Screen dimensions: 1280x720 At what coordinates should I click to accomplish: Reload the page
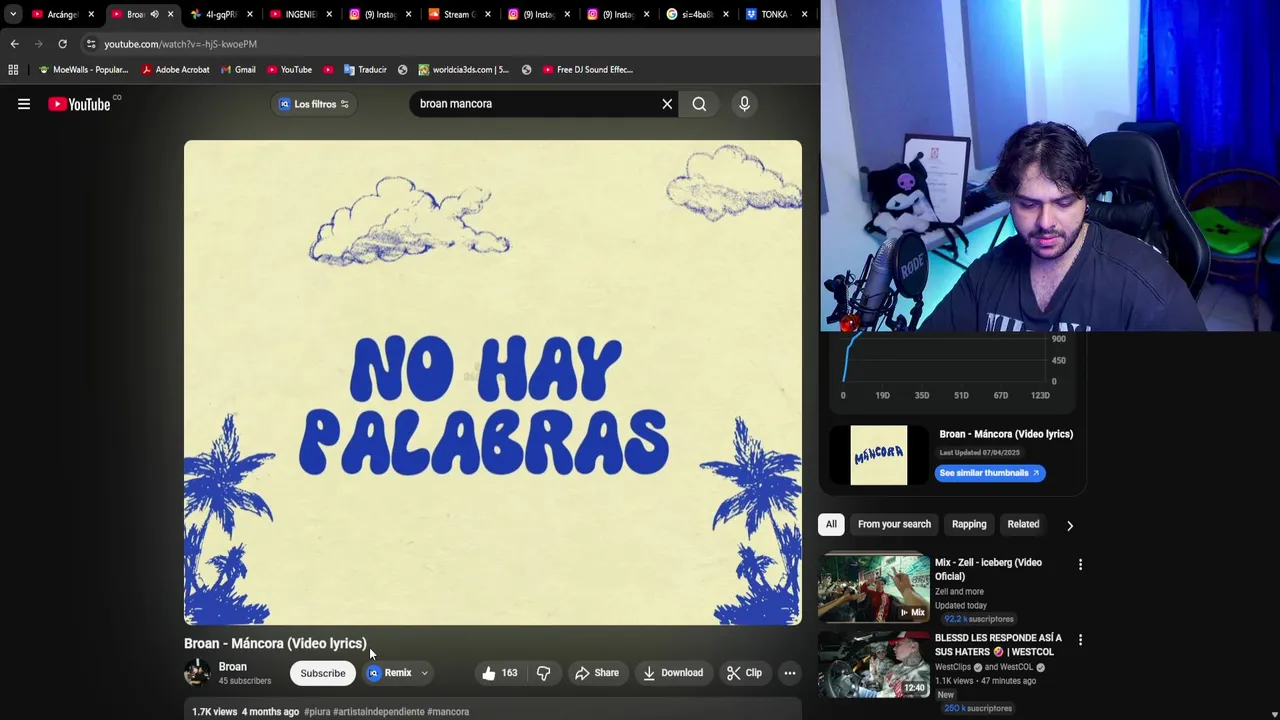point(62,44)
